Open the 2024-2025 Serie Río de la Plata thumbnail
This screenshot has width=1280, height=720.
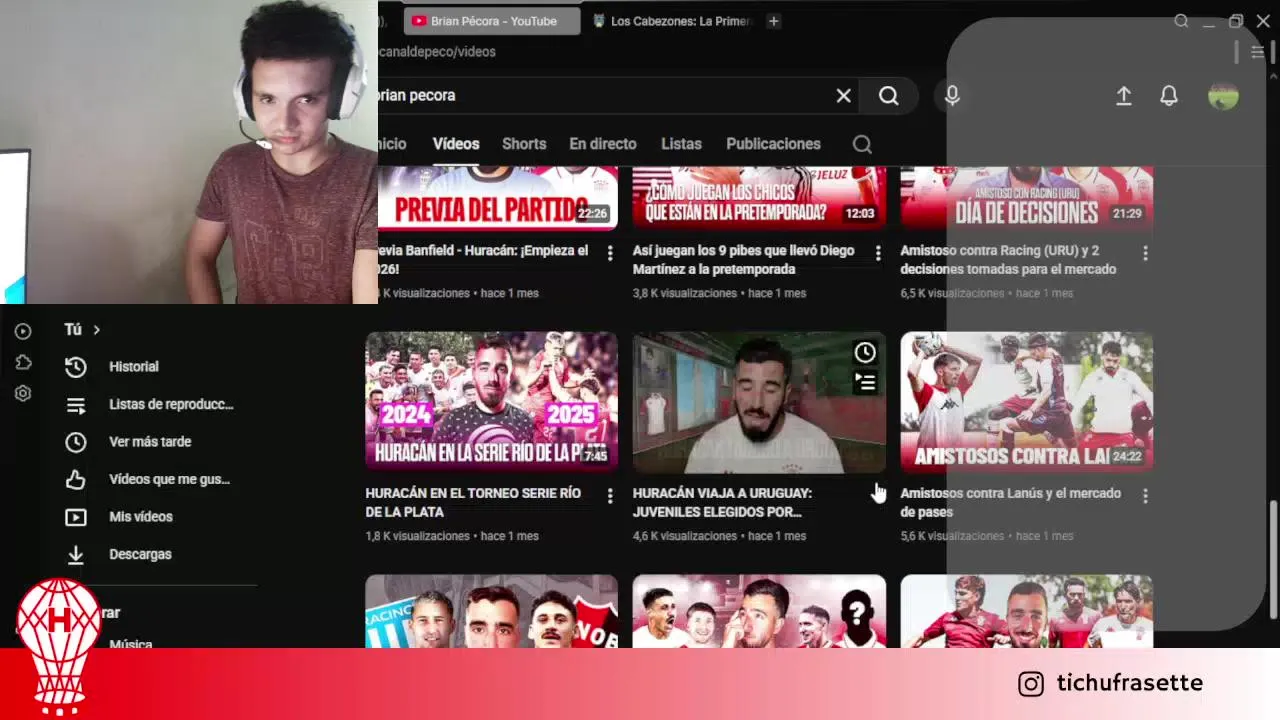(x=491, y=402)
